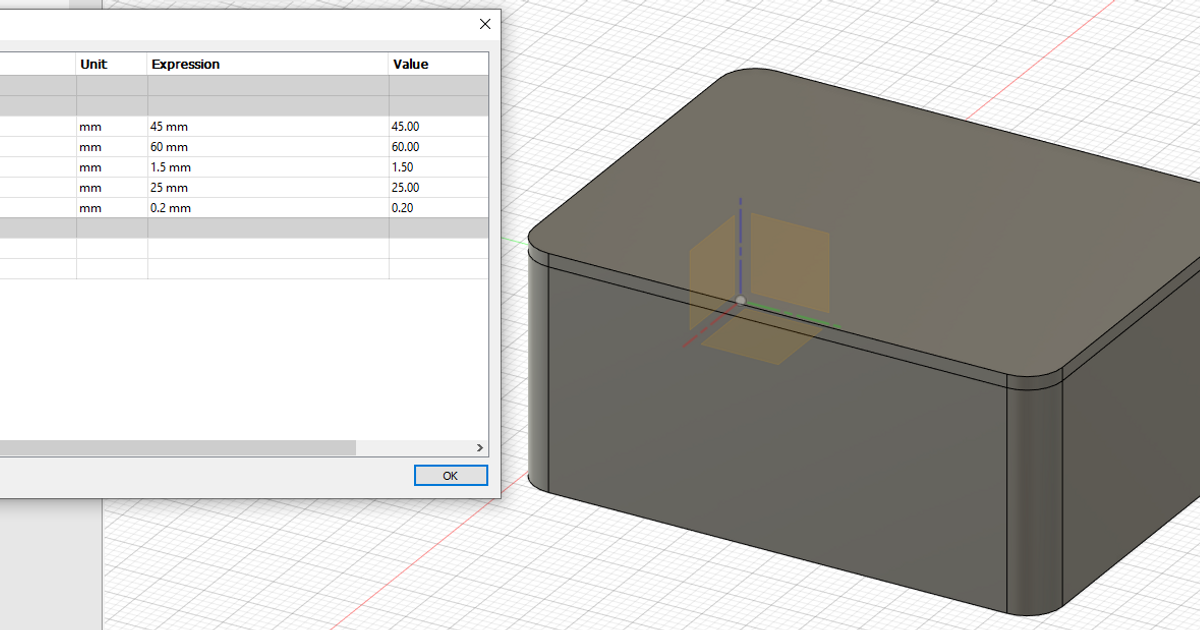Click the horizontal scrollbar thumb
This screenshot has width=1200, height=630.
(180, 447)
